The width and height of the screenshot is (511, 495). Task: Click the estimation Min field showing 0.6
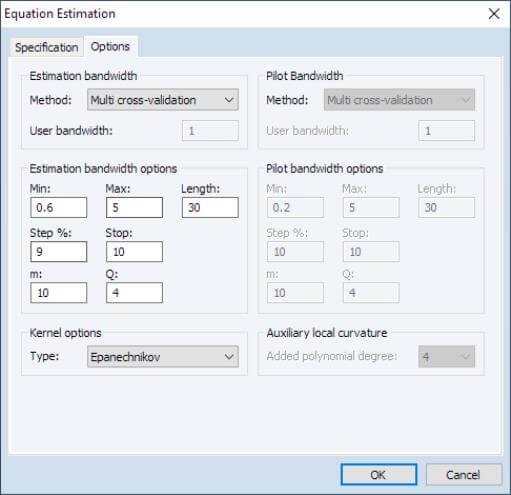click(59, 208)
